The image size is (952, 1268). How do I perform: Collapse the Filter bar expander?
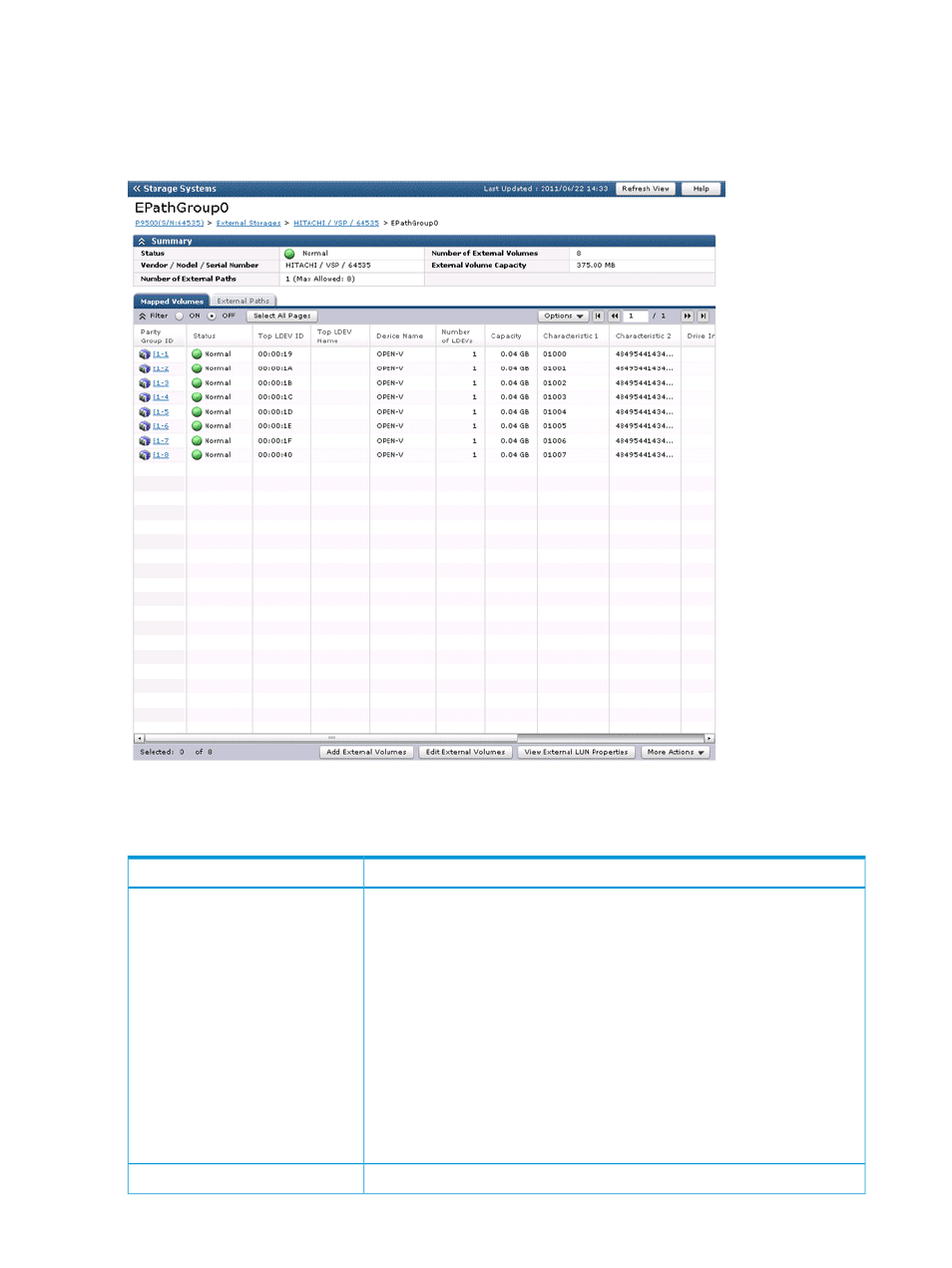tap(142, 317)
